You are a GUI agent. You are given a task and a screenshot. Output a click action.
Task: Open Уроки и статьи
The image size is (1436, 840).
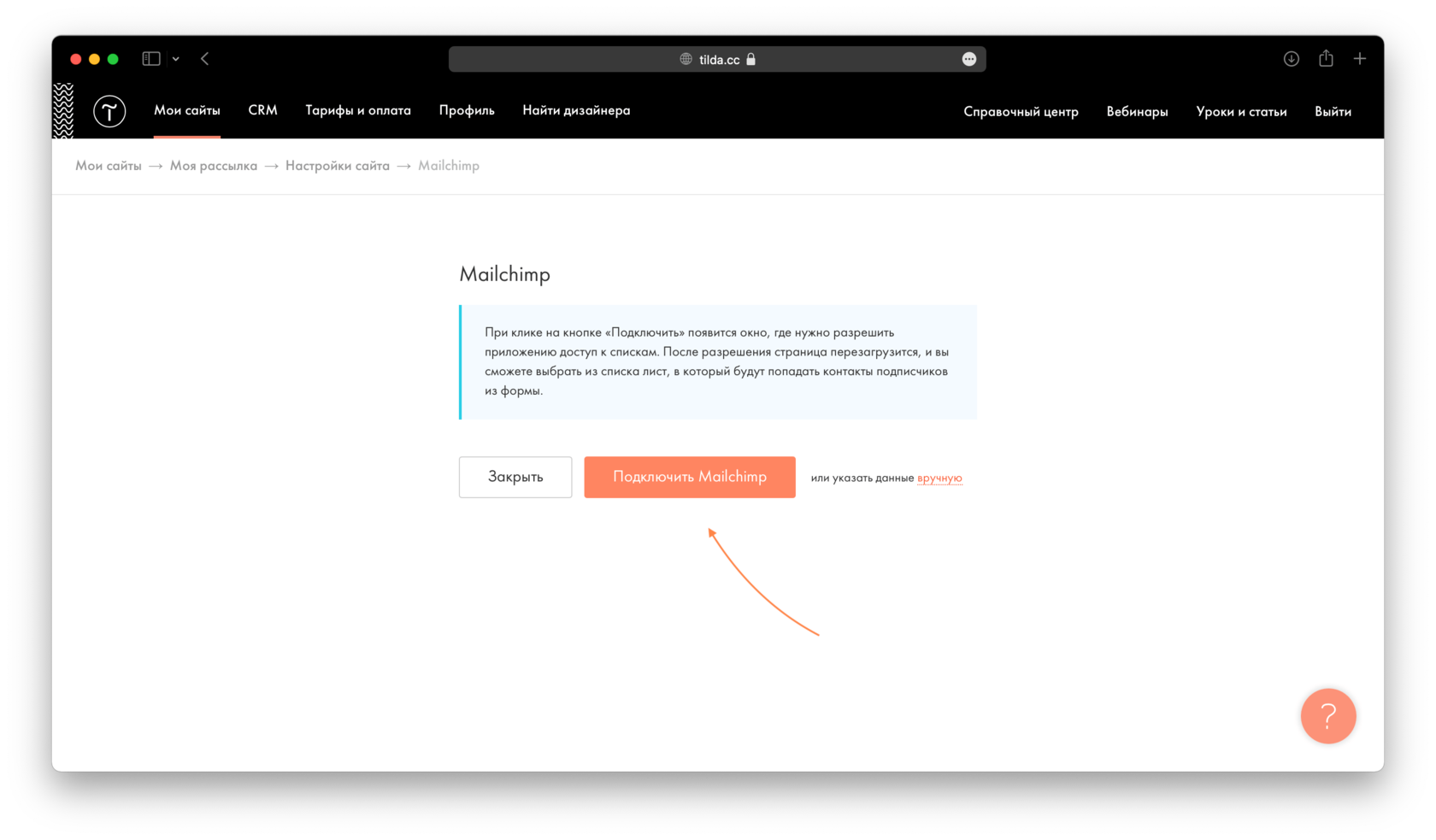coord(1241,111)
